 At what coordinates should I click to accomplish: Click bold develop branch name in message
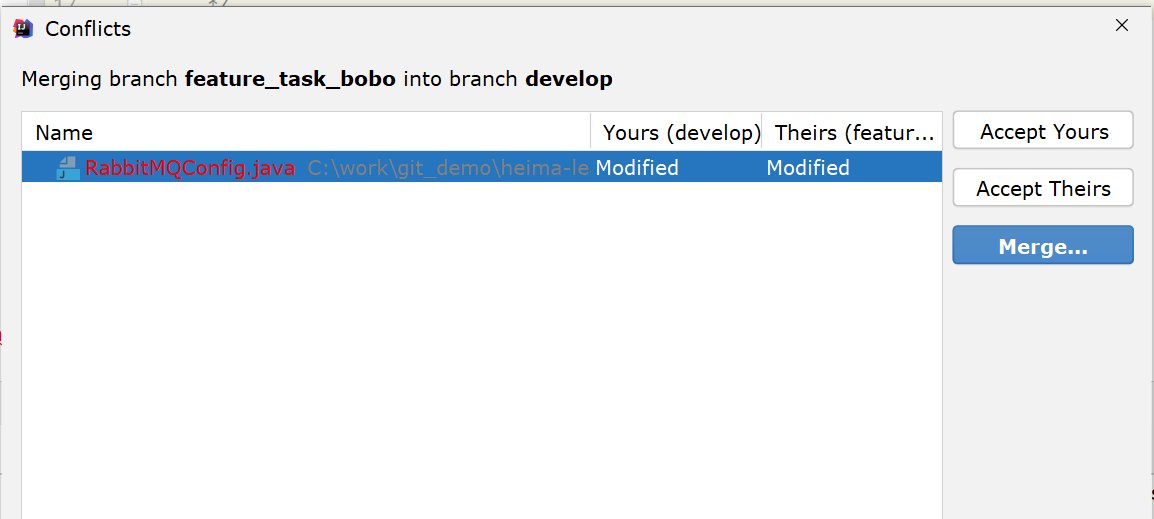[569, 79]
